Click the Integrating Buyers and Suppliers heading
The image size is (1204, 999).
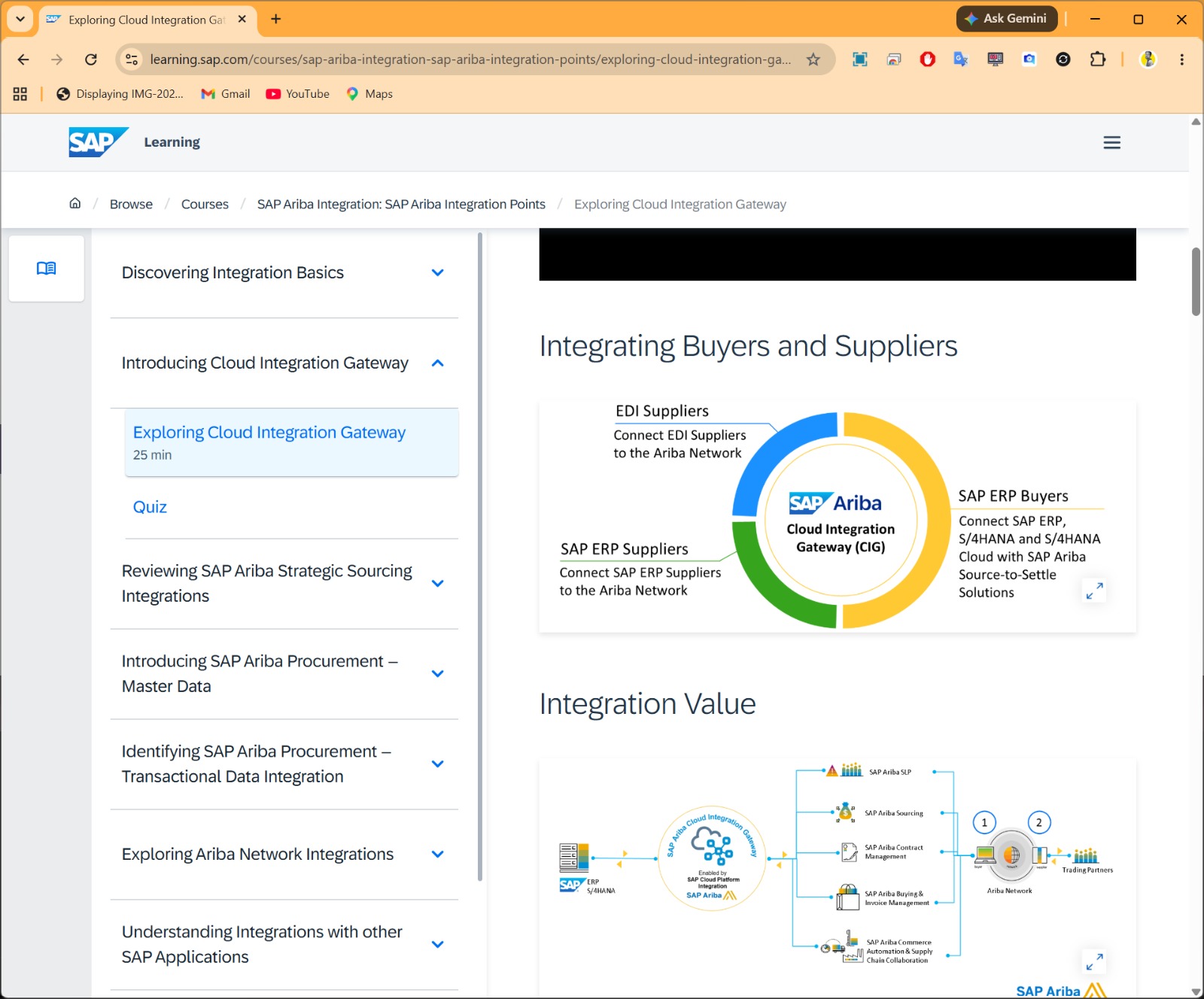pyautogui.click(x=748, y=346)
